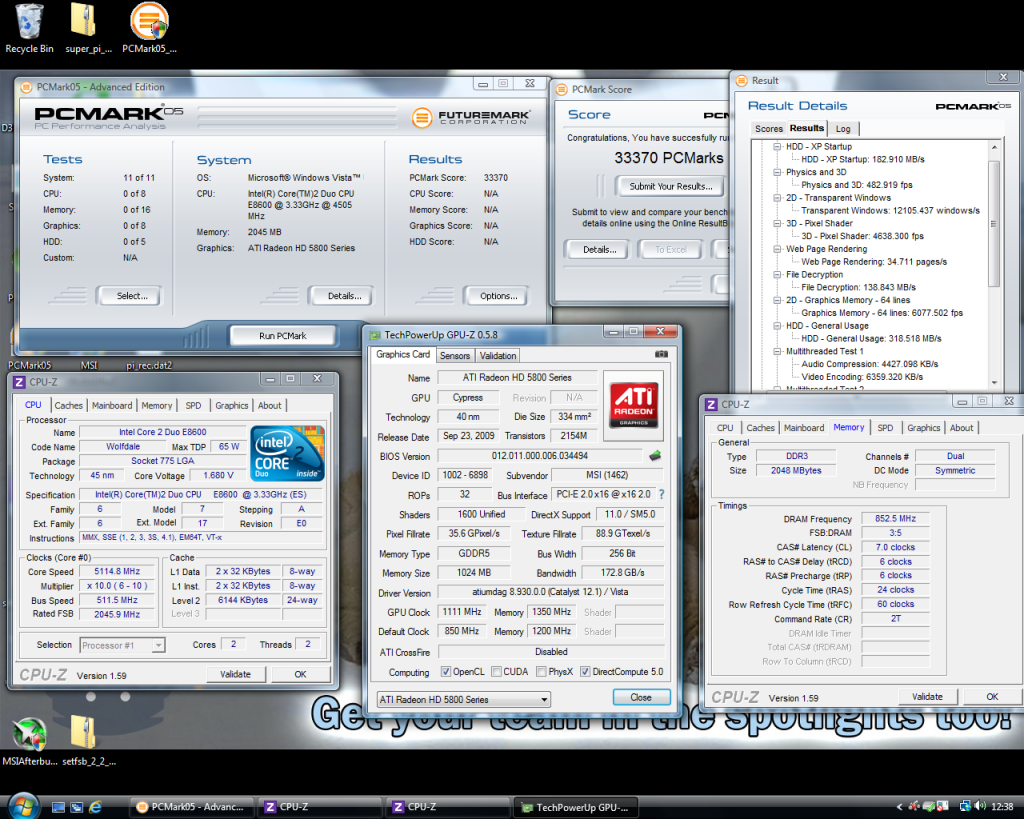Open the PCMark05 desktop shortcut icon
Screen dimensions: 1024x819
[149, 28]
